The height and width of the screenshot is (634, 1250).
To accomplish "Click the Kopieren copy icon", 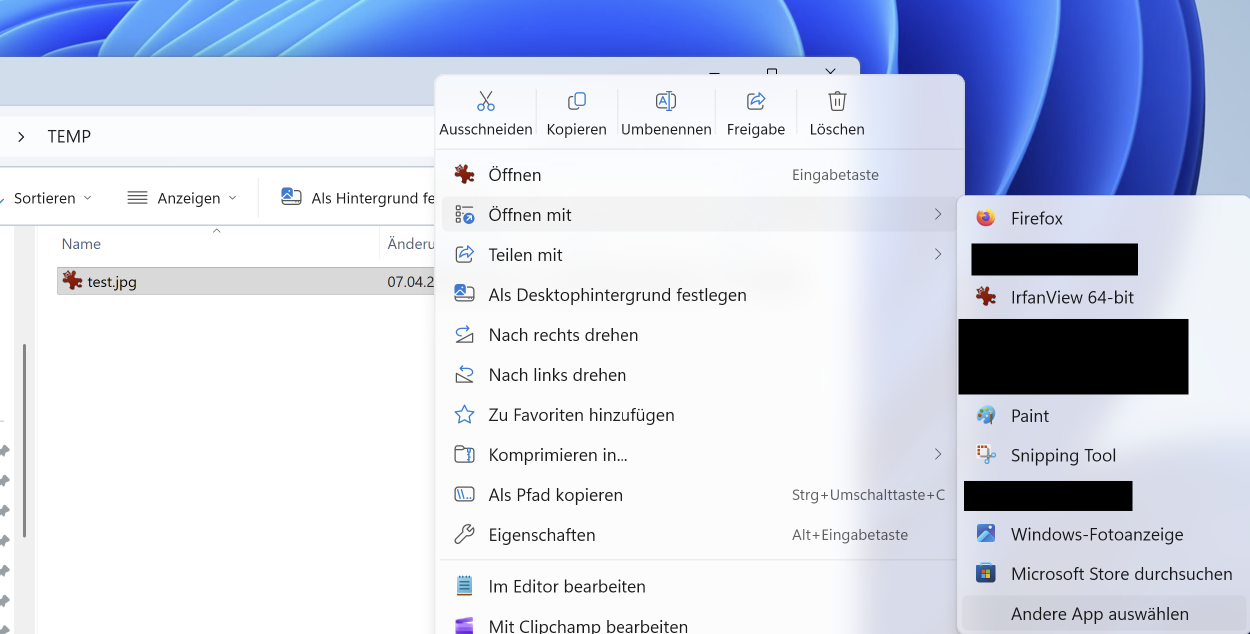I will click(577, 101).
